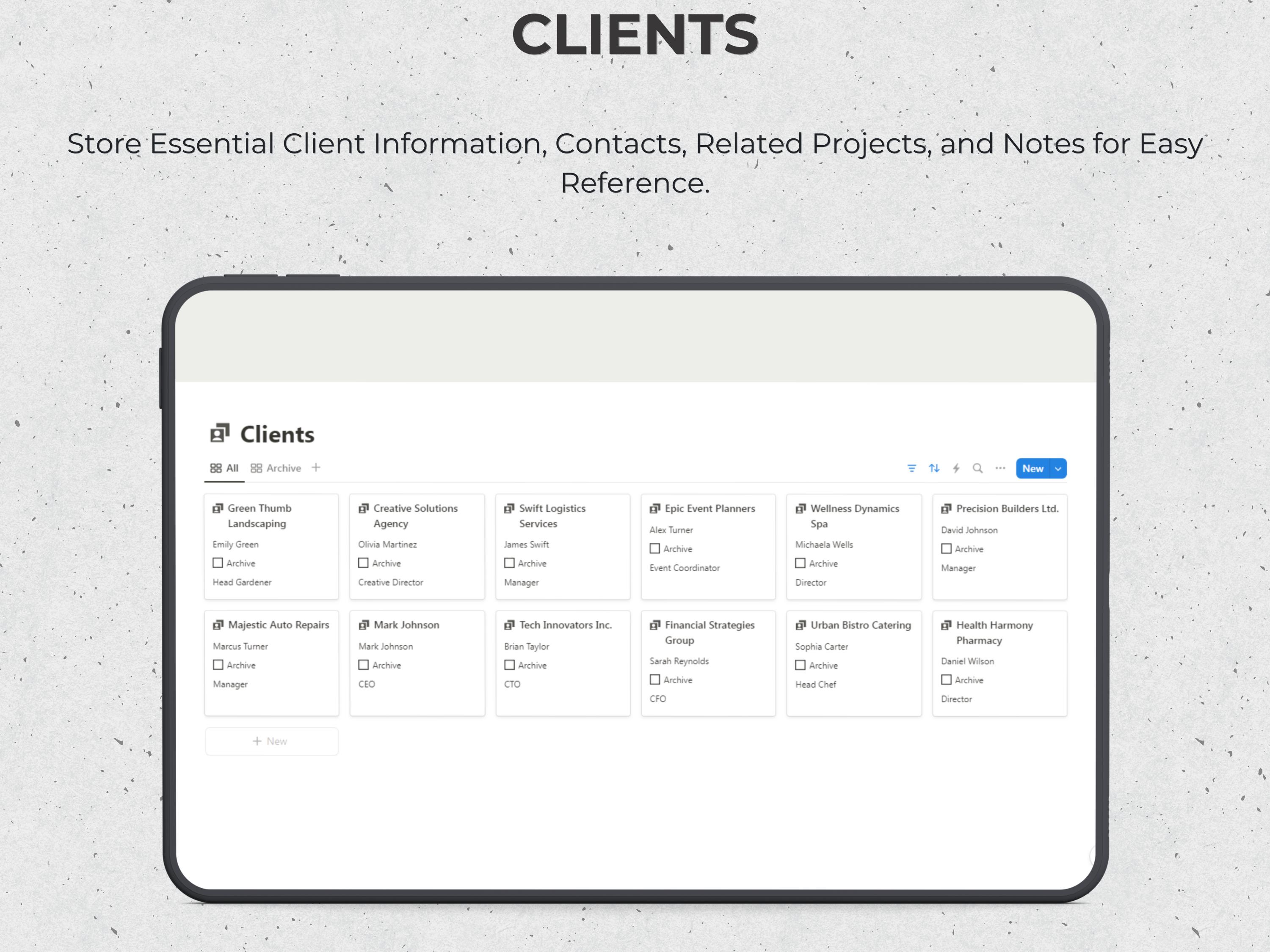Click contact name Brian Taylor
Viewport: 1270px width, 952px height.
[527, 646]
